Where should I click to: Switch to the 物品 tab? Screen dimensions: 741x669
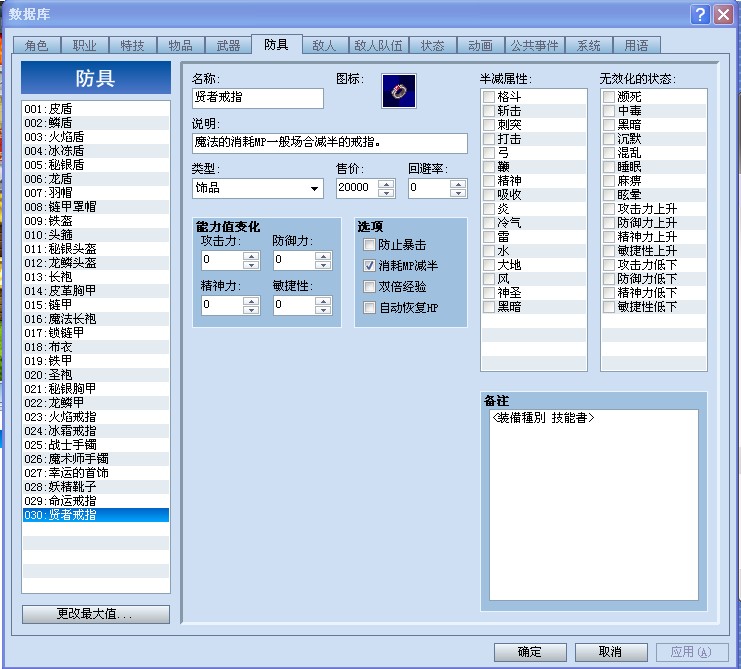[x=181, y=45]
